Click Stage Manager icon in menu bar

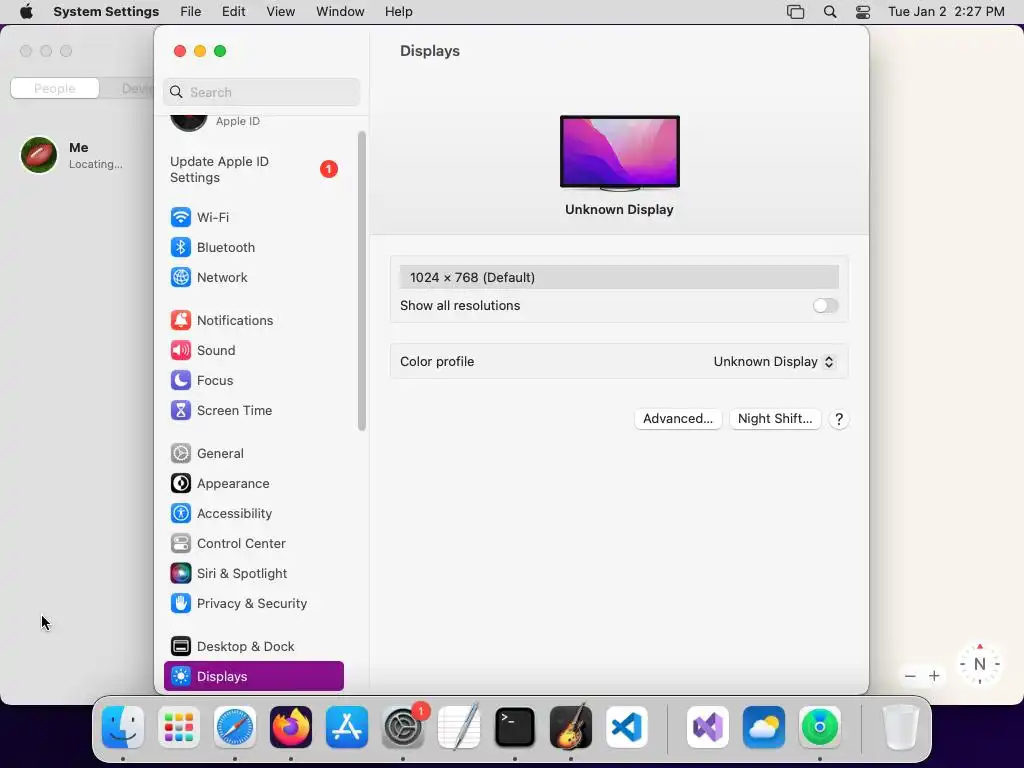(795, 12)
